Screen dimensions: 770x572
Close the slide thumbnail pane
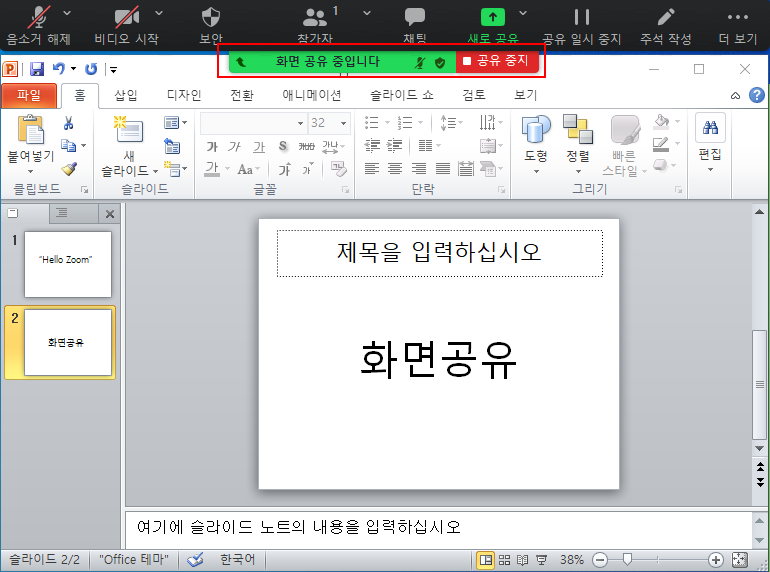tap(110, 214)
